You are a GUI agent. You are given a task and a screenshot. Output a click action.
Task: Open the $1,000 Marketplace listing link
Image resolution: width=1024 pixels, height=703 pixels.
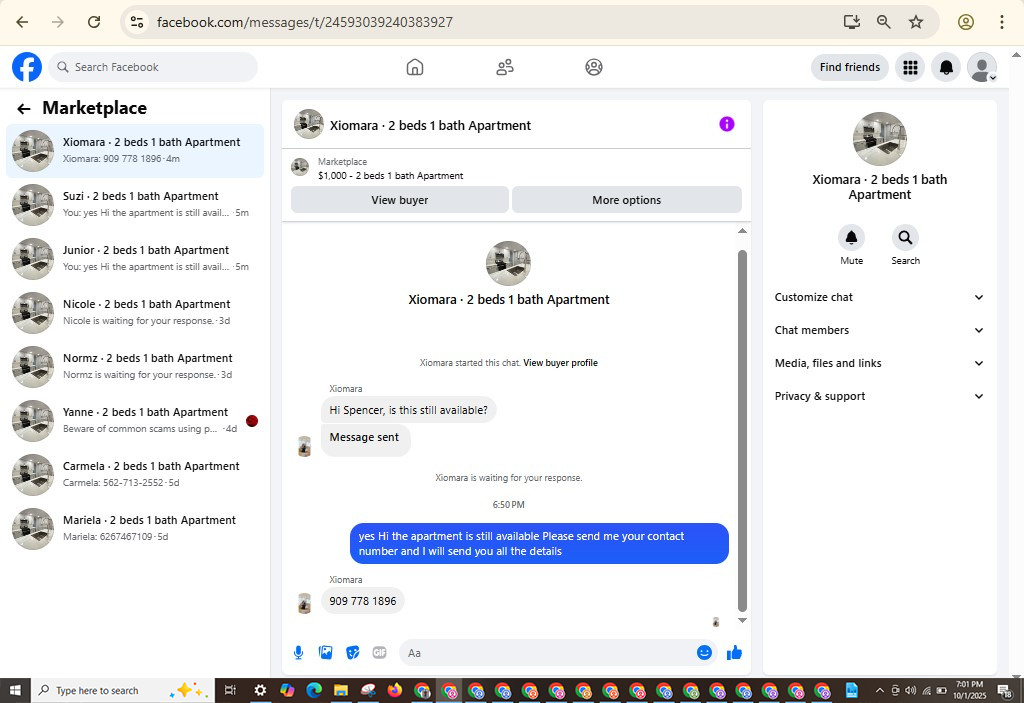(391, 176)
